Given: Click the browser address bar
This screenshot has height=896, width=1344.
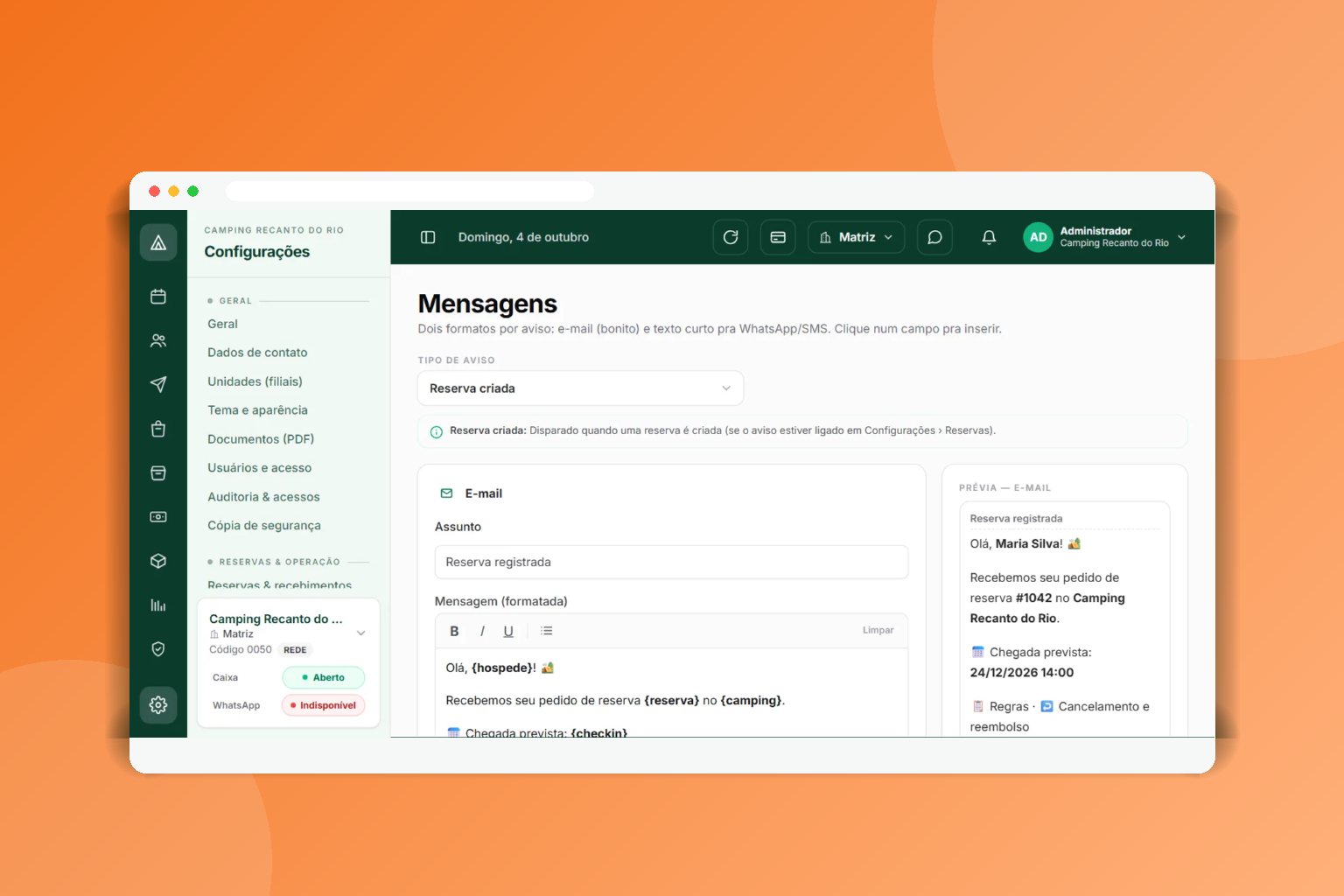Looking at the screenshot, I should coord(409,191).
